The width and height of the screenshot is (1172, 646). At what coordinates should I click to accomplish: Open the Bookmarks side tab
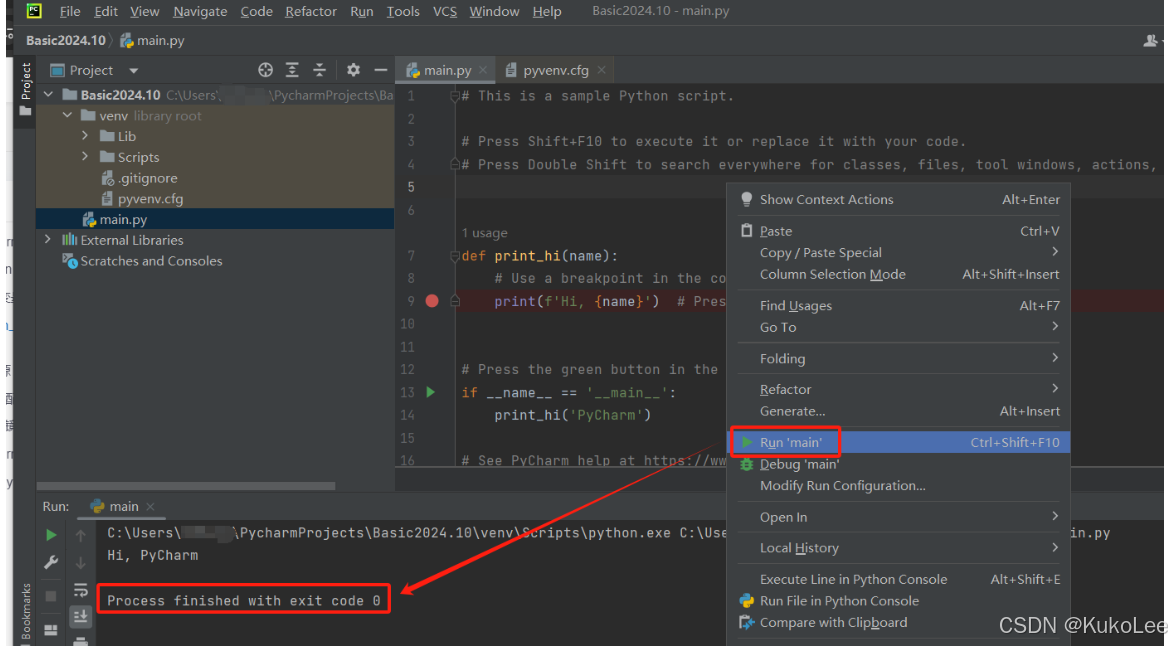[25, 612]
